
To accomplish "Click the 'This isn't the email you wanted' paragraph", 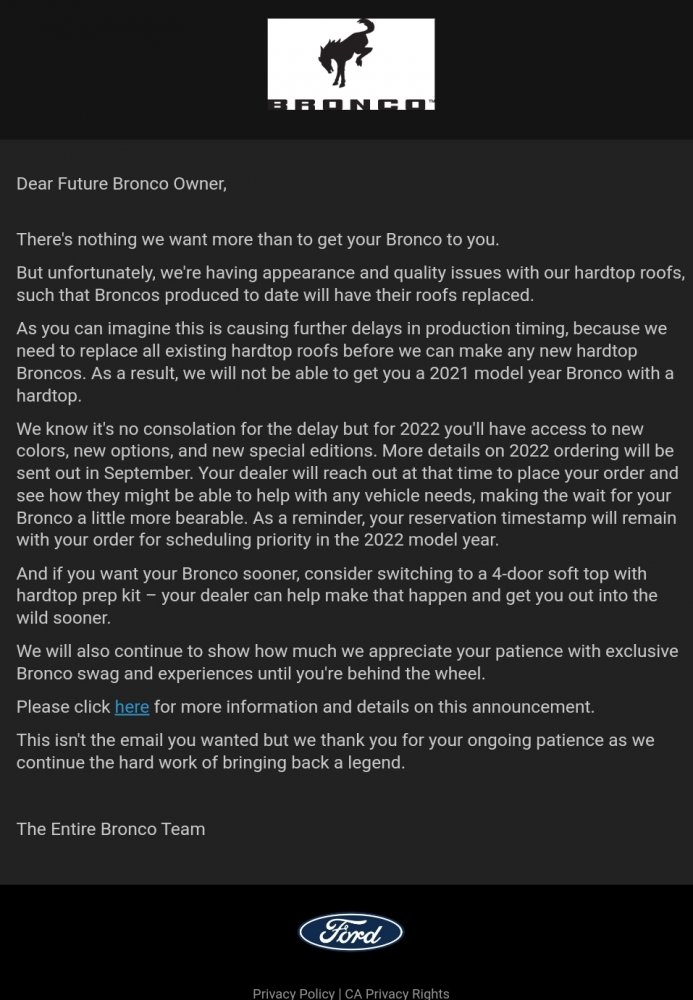I will 335,751.
